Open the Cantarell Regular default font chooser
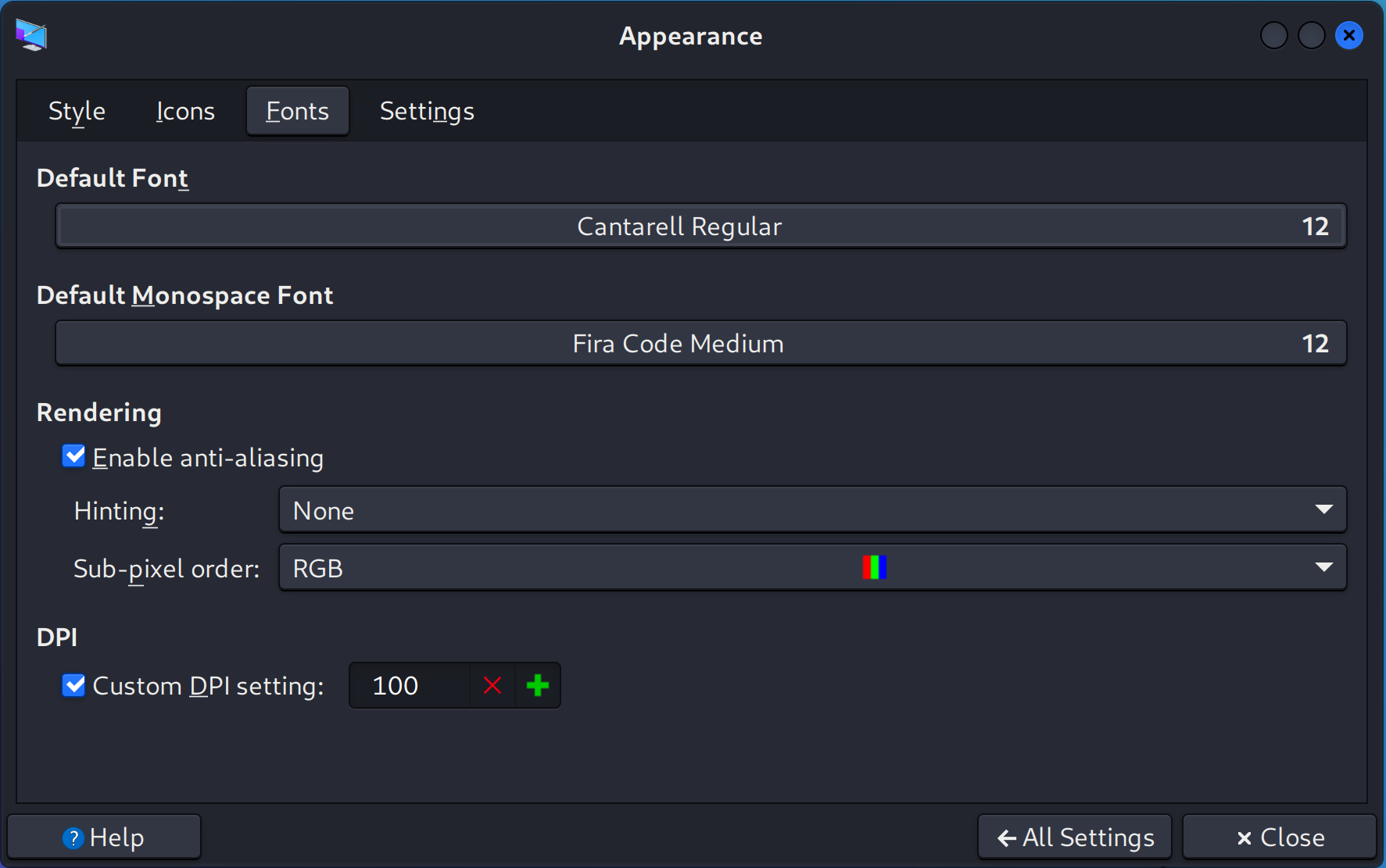 click(700, 226)
